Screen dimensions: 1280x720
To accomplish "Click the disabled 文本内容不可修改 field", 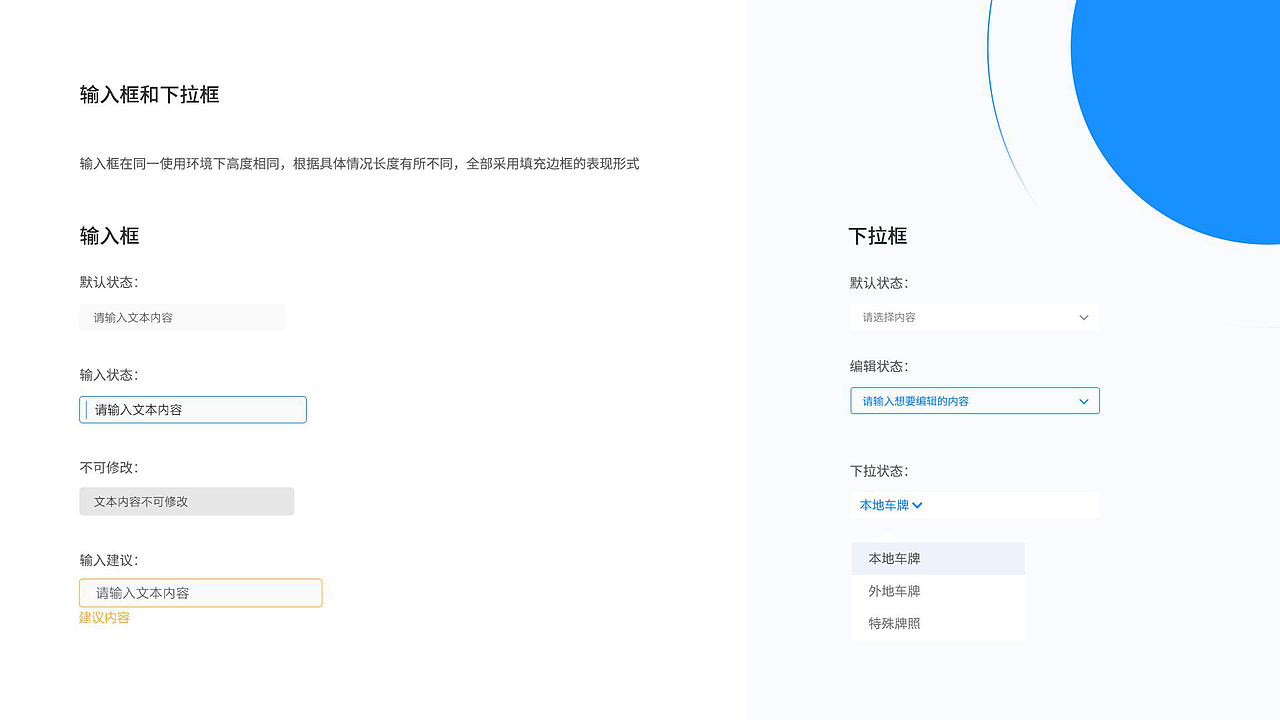I will [186, 501].
